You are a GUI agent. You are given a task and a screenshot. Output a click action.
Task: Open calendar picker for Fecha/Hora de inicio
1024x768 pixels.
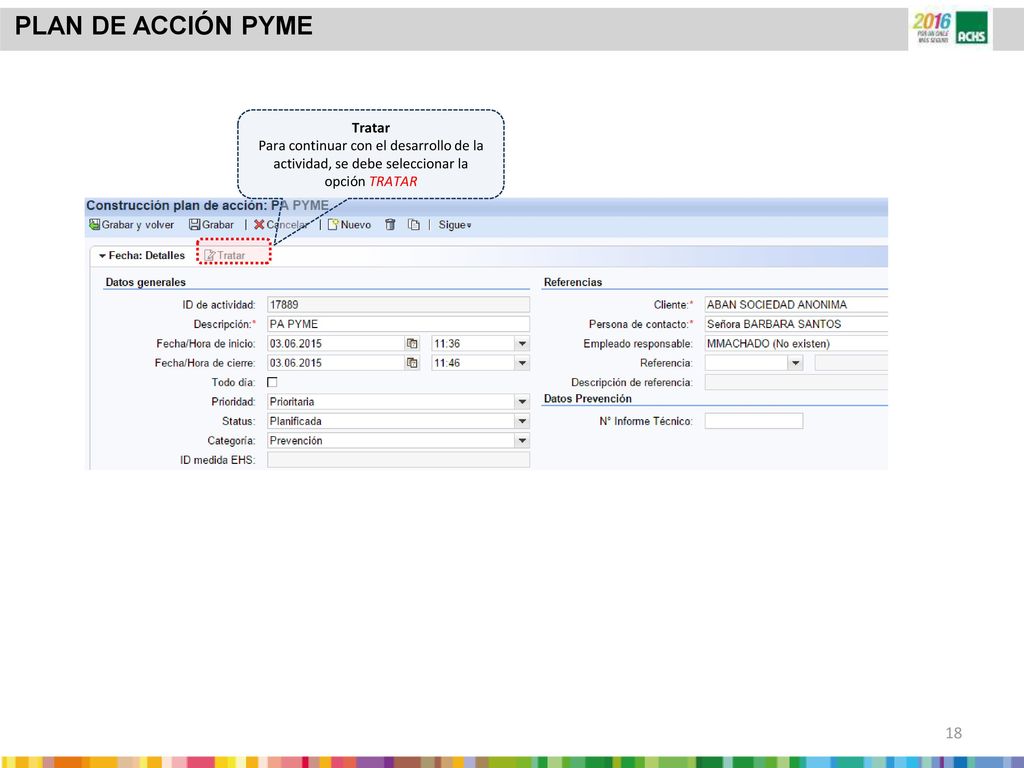click(x=412, y=344)
